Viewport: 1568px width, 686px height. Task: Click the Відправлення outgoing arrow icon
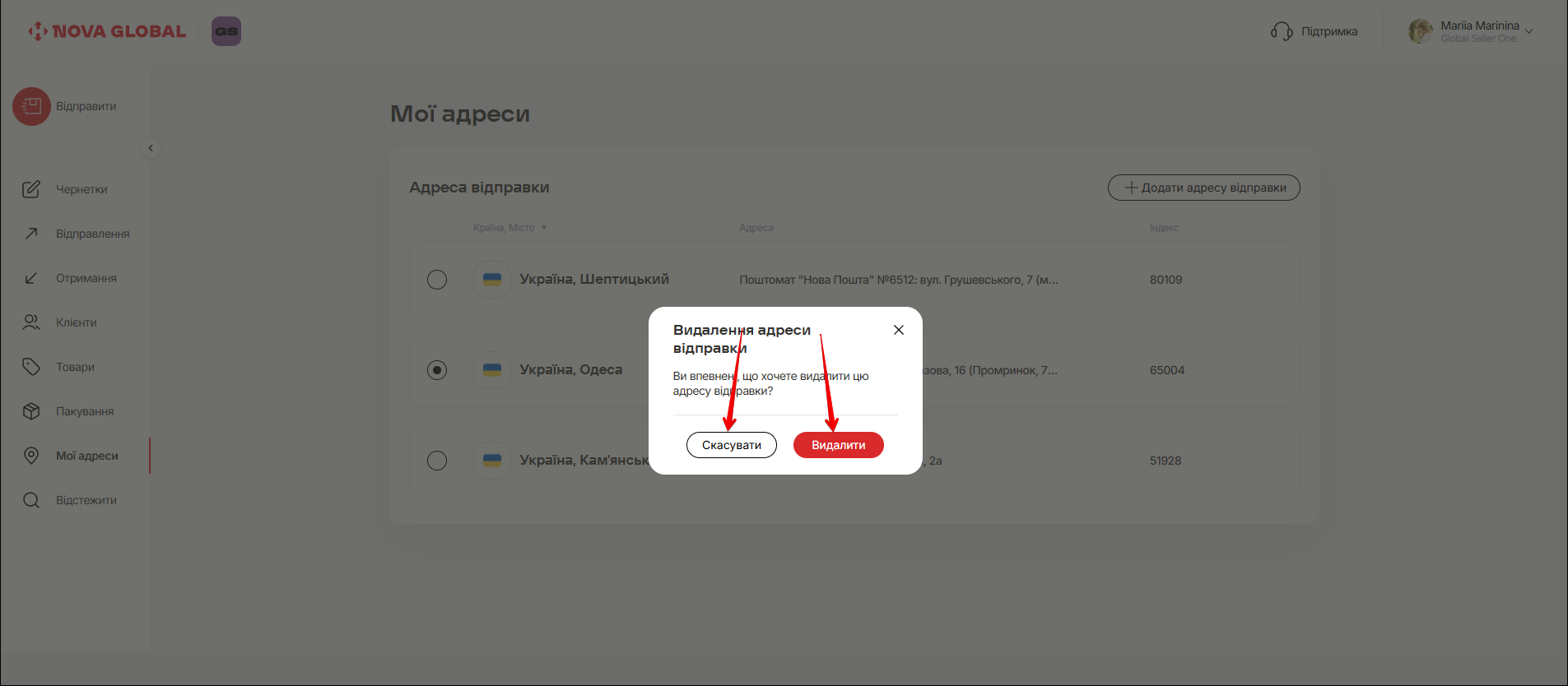click(31, 234)
